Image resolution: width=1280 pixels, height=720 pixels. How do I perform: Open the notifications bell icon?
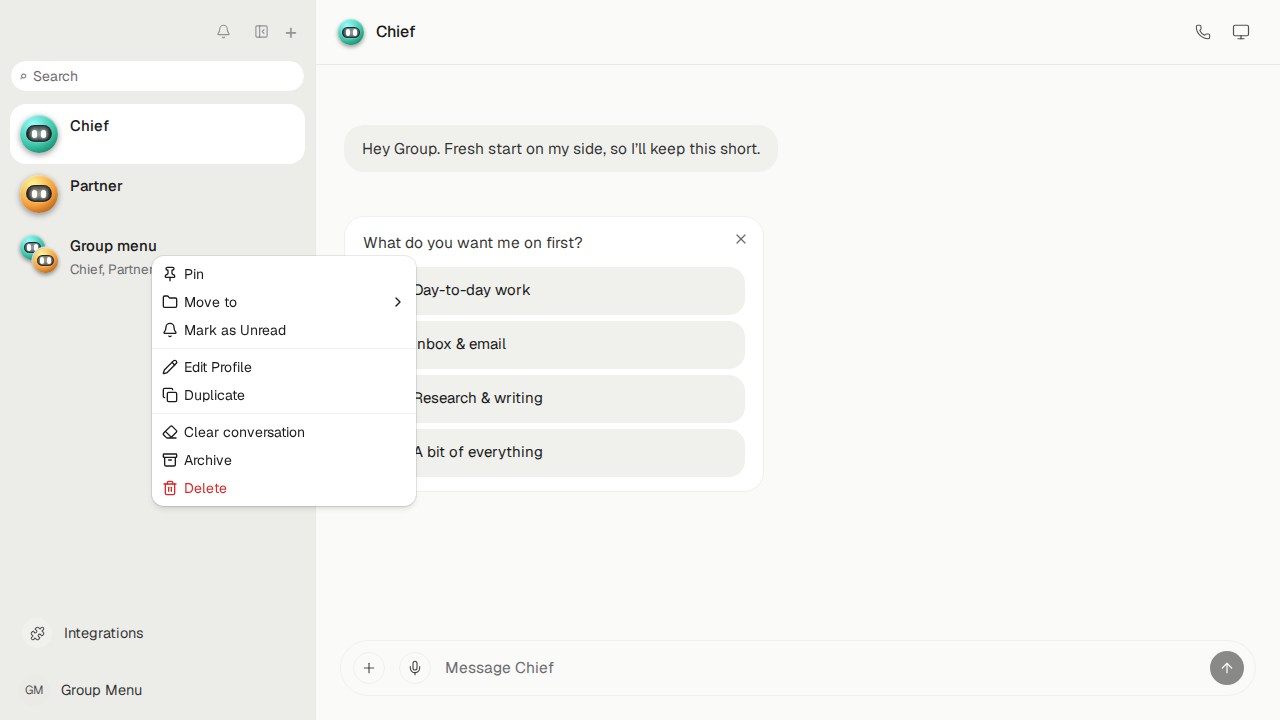223,32
